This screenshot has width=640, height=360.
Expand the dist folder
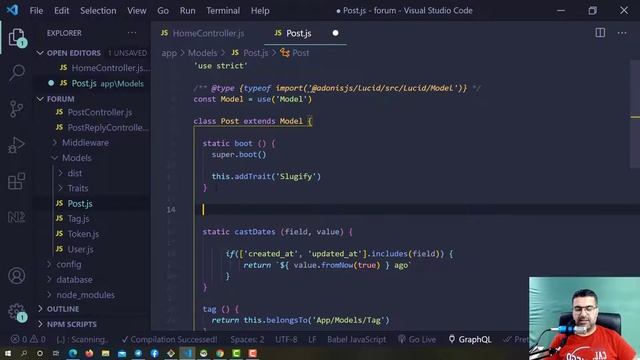point(74,173)
